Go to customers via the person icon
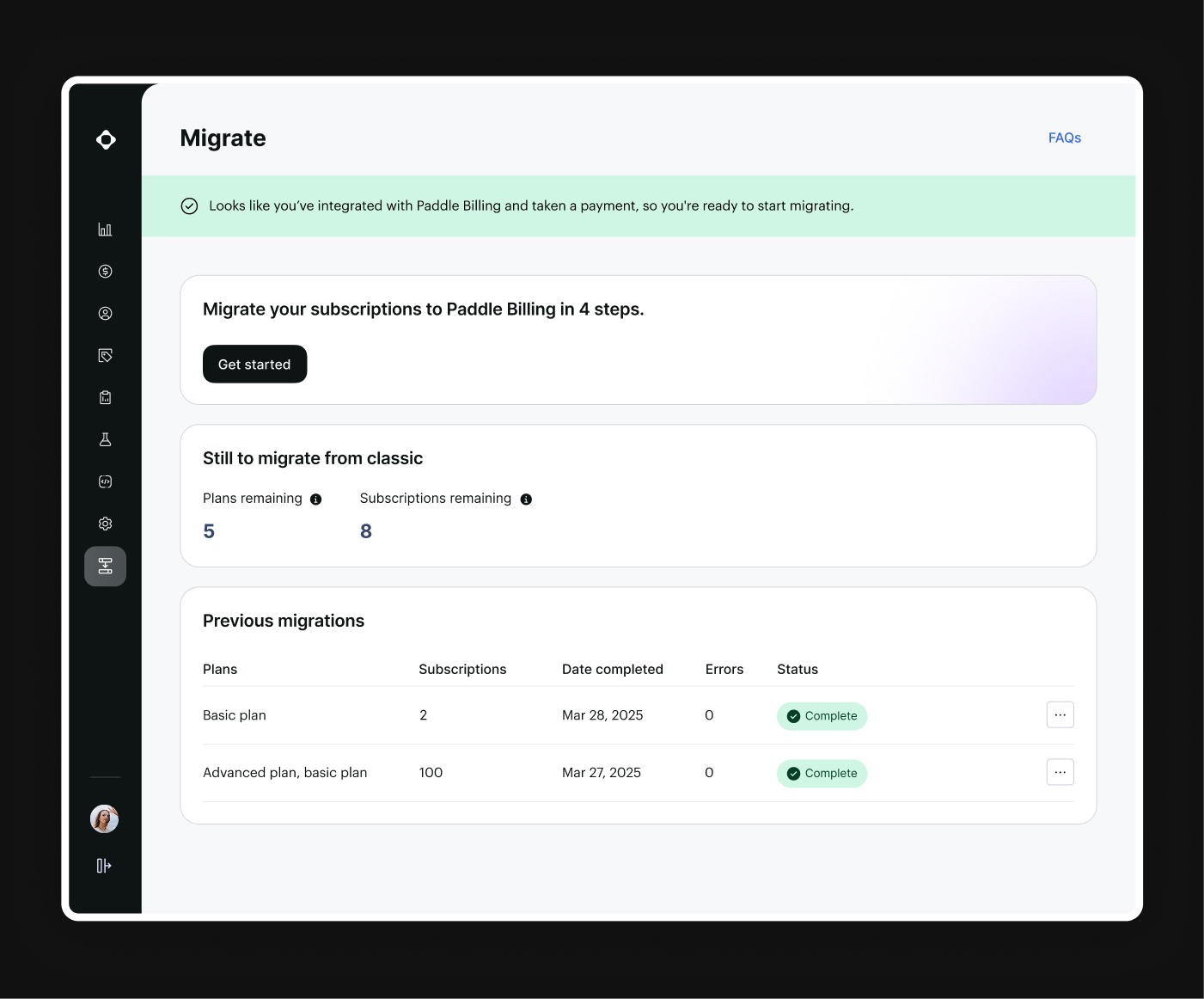 pos(105,314)
